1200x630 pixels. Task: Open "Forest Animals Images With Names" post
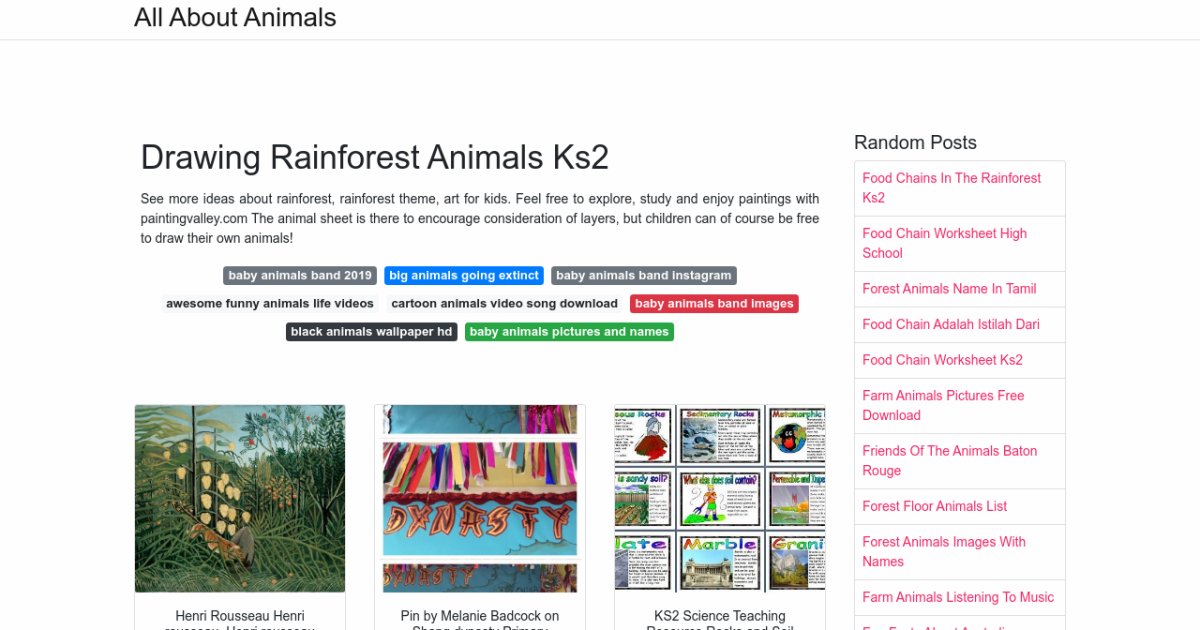coord(943,551)
